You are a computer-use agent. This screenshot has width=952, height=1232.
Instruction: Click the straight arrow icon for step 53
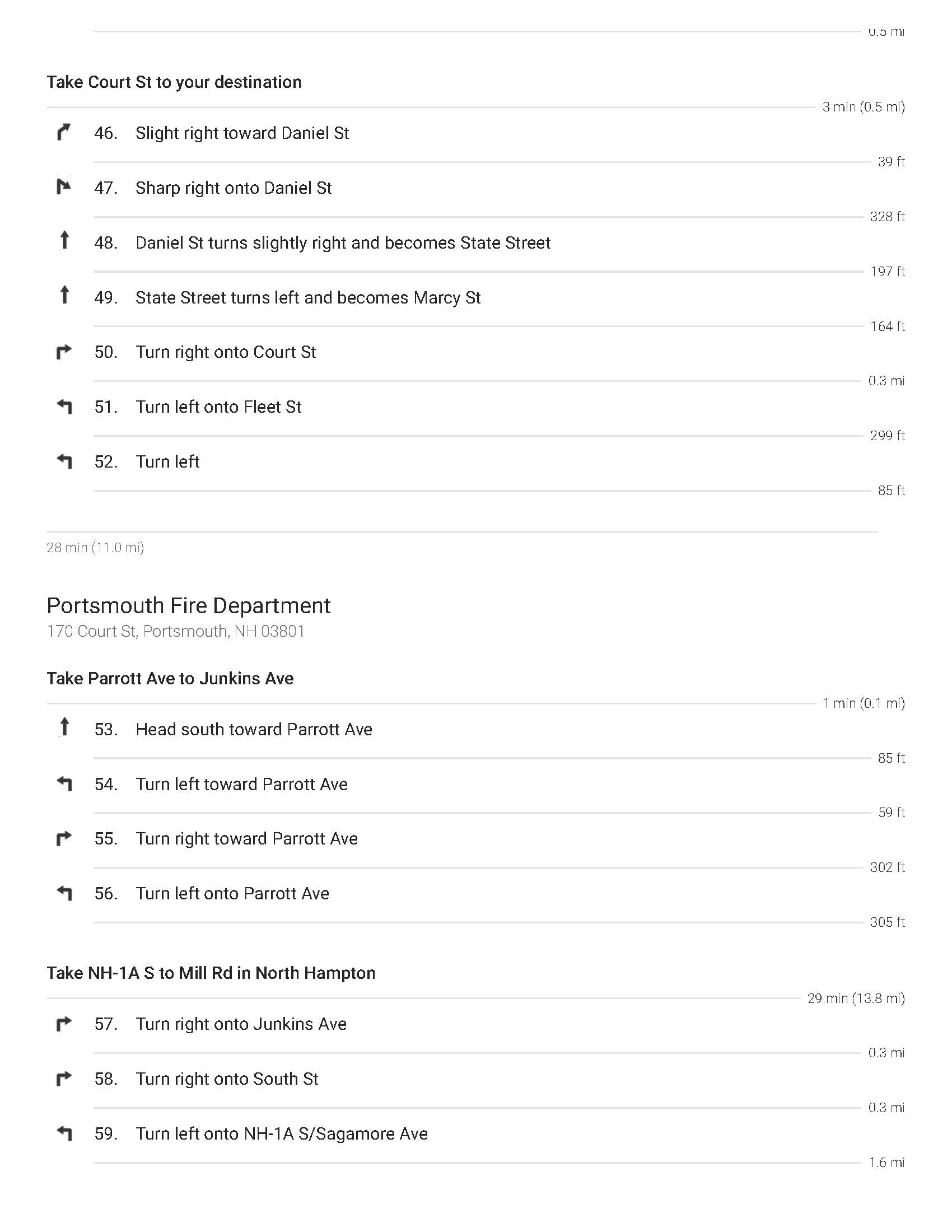pos(64,727)
